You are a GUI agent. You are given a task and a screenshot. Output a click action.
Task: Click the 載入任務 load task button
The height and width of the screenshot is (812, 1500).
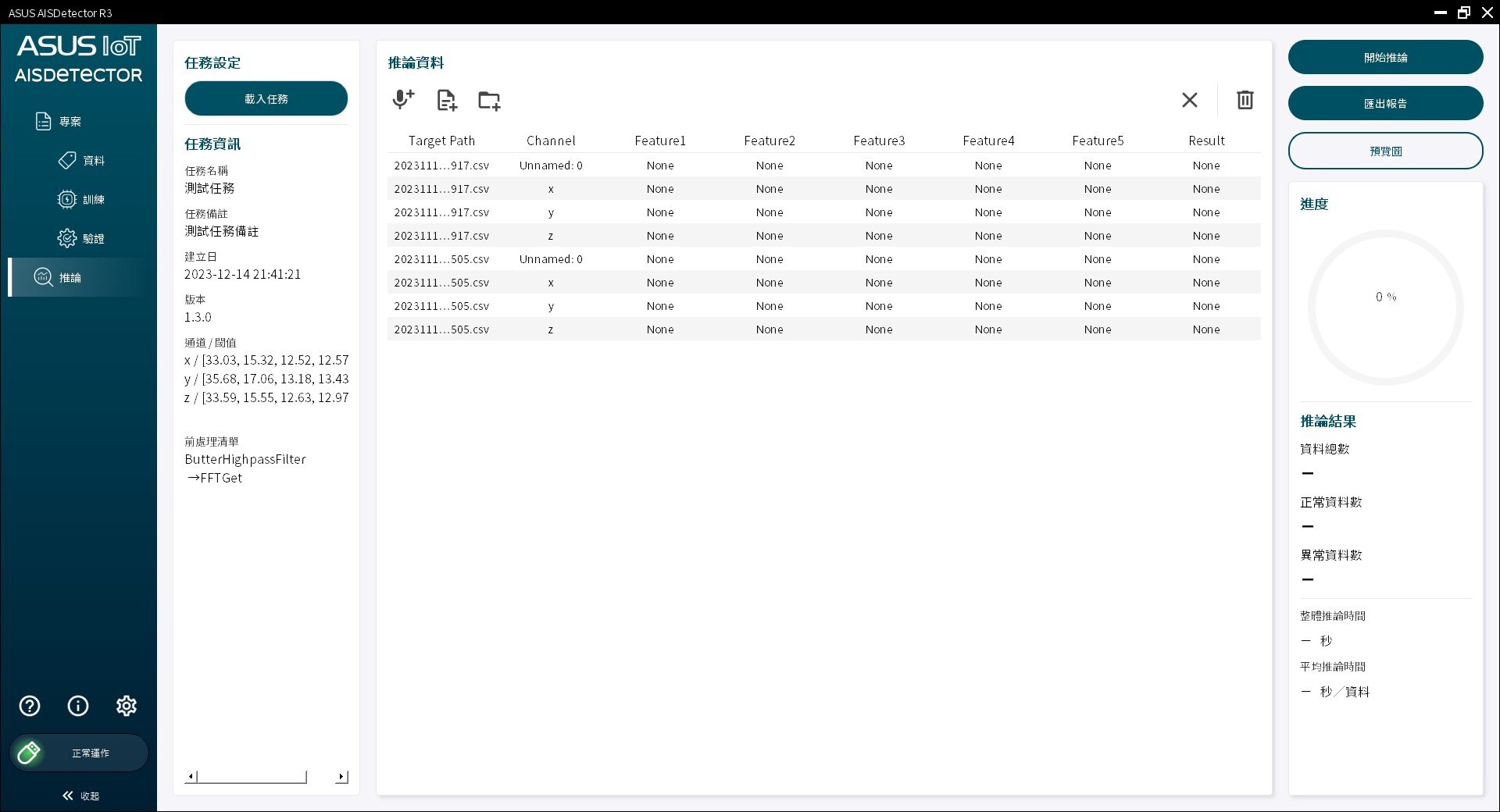tap(266, 98)
